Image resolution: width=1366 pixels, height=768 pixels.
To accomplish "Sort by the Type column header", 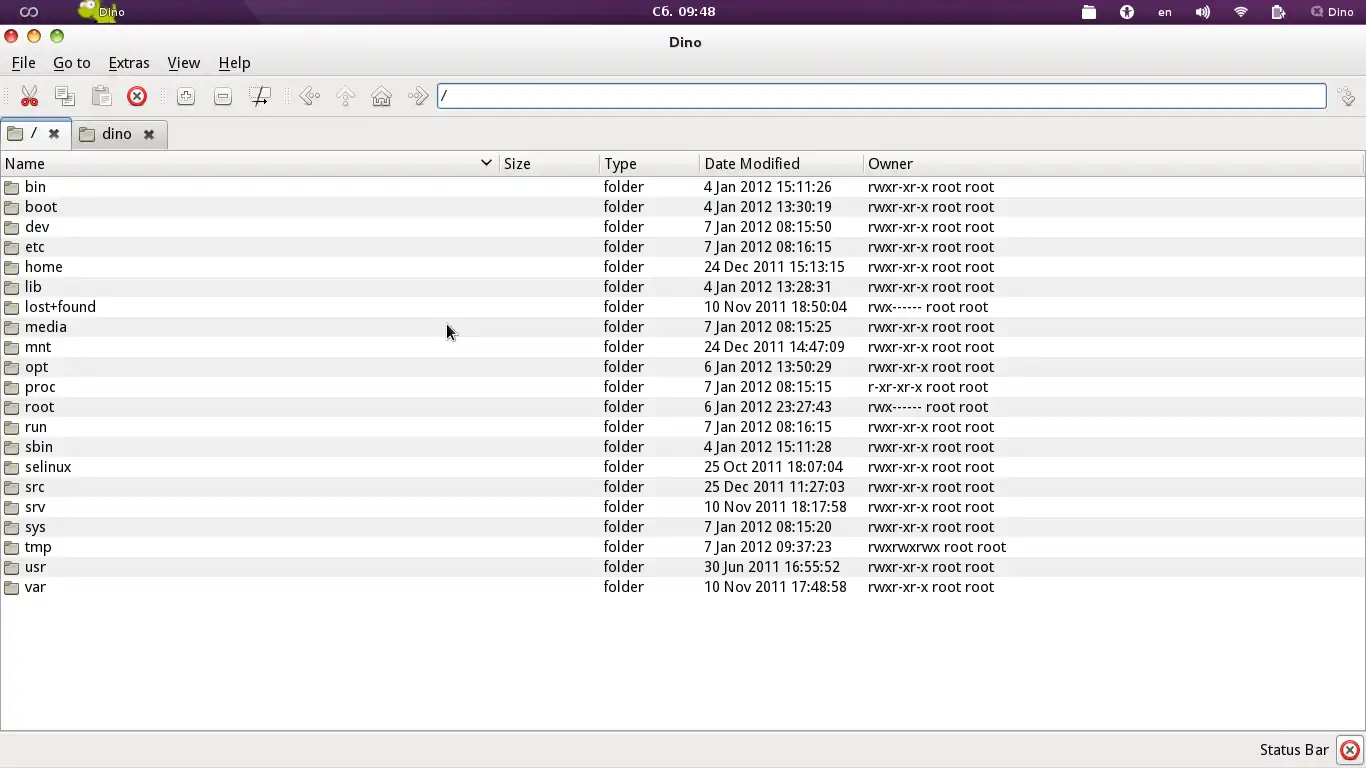I will click(649, 164).
